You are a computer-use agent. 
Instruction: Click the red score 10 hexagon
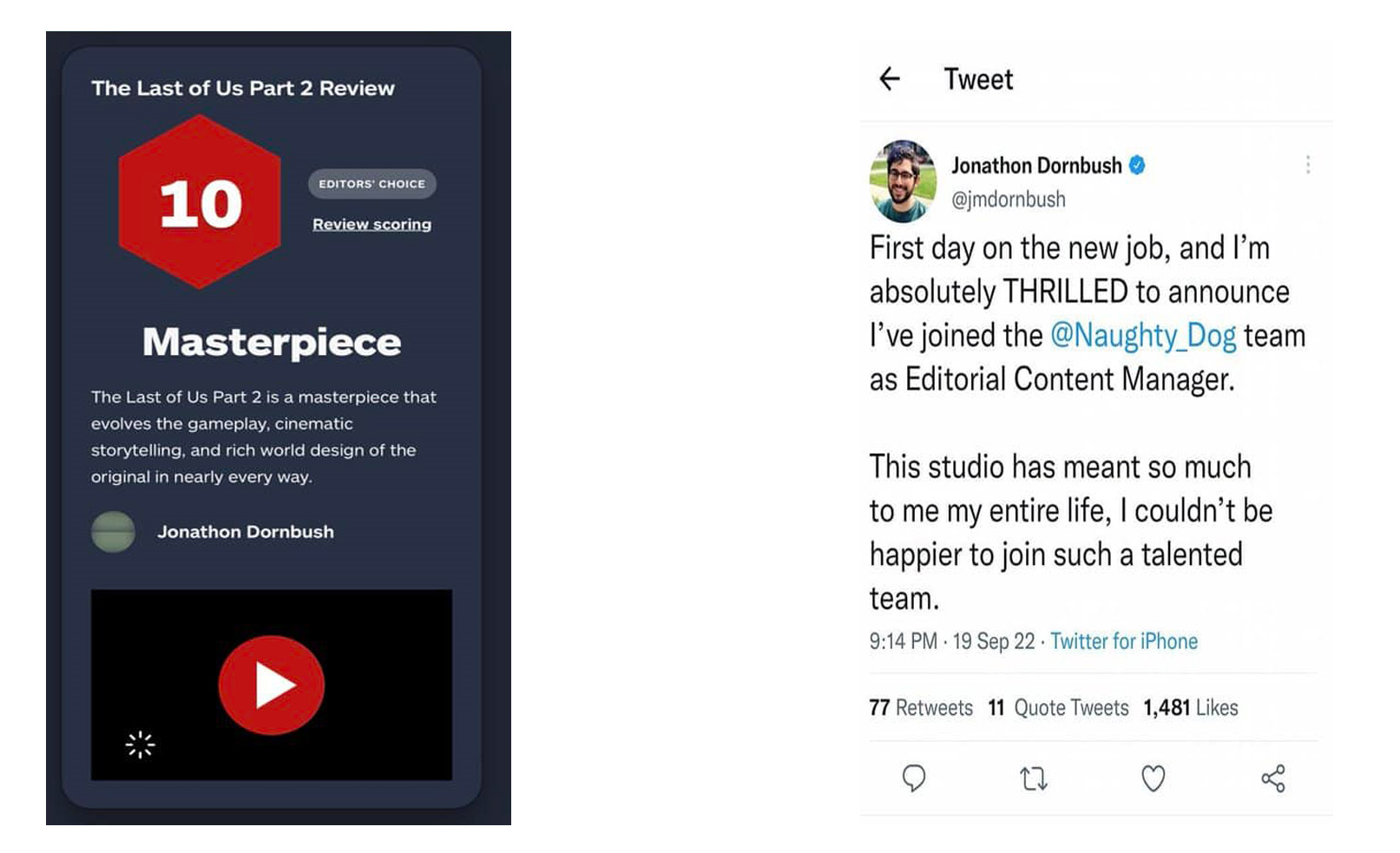click(200, 202)
